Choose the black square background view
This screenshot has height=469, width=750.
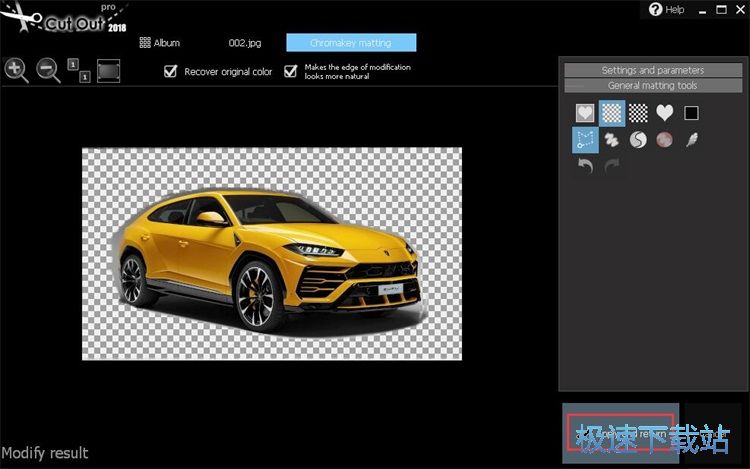coord(691,113)
